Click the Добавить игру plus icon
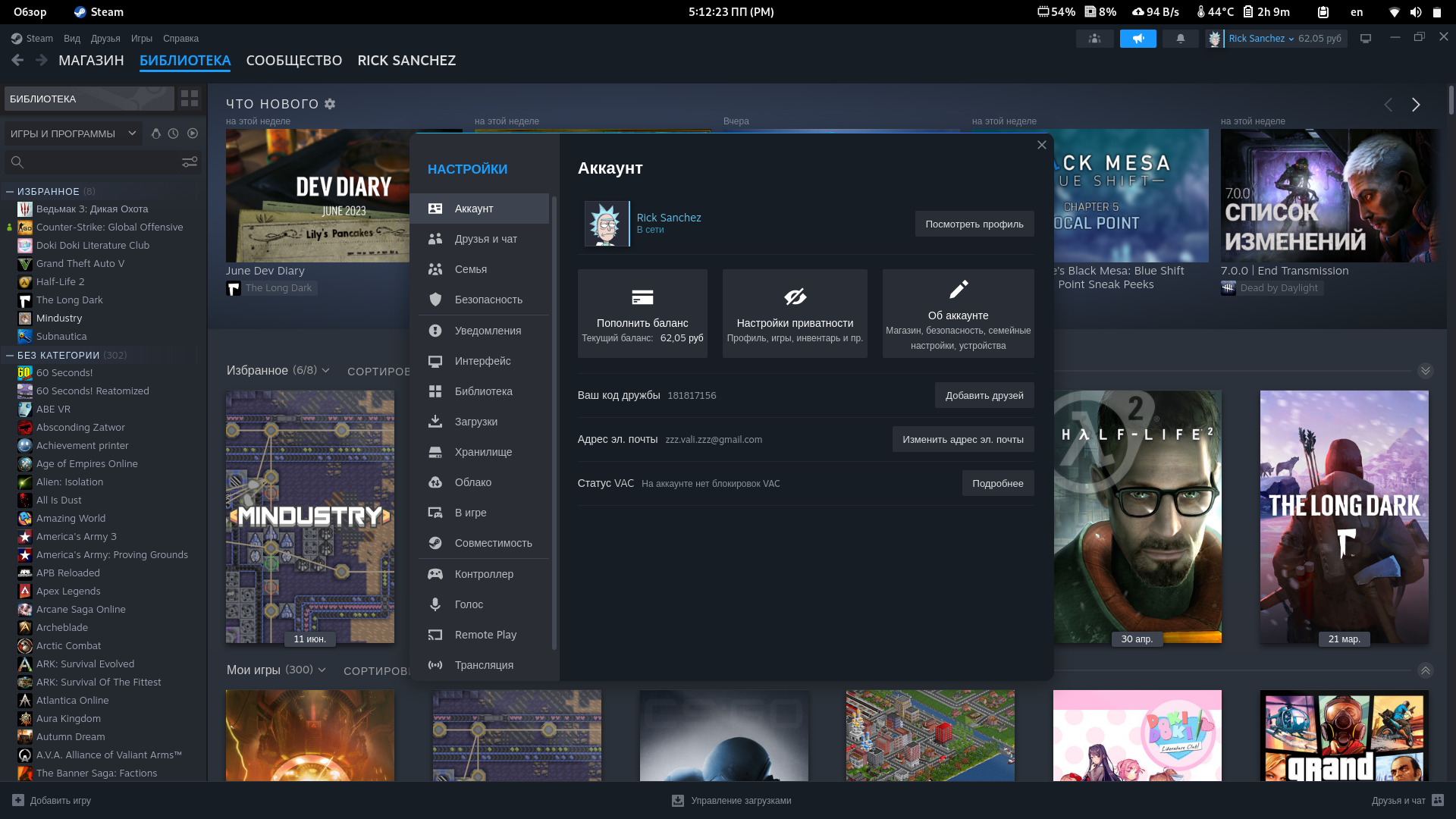 [18, 800]
